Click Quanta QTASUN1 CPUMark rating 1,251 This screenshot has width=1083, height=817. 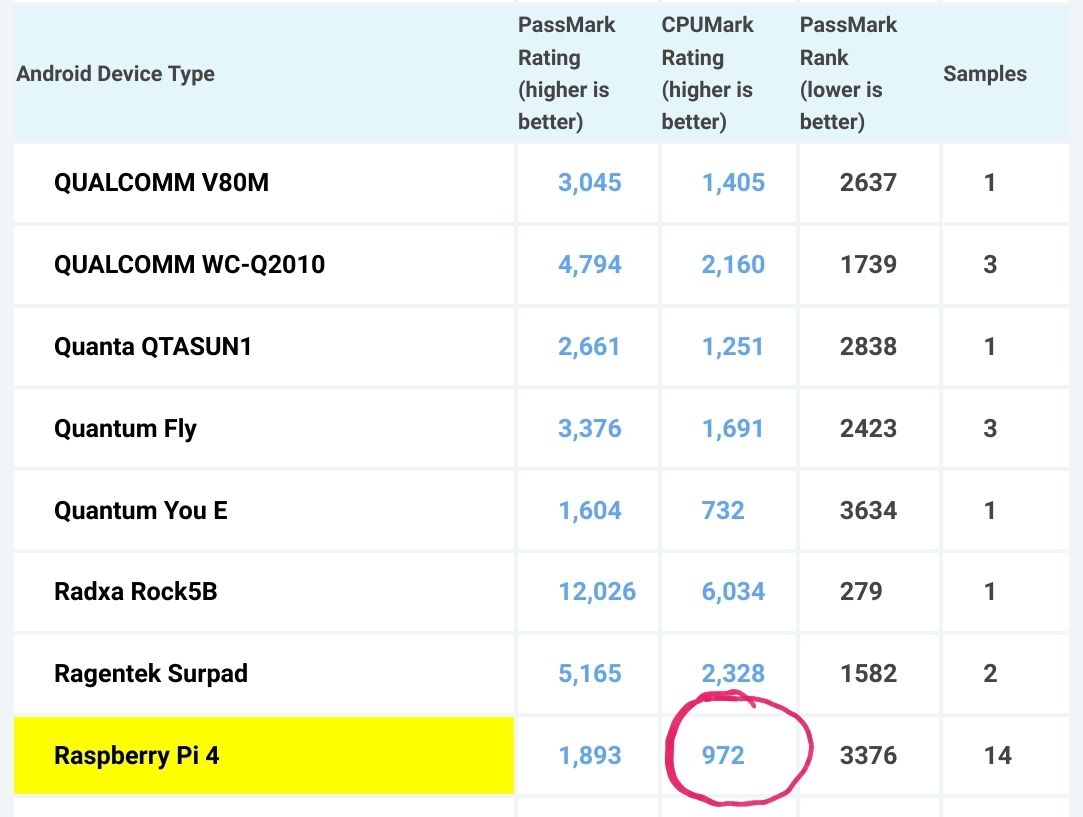(733, 347)
